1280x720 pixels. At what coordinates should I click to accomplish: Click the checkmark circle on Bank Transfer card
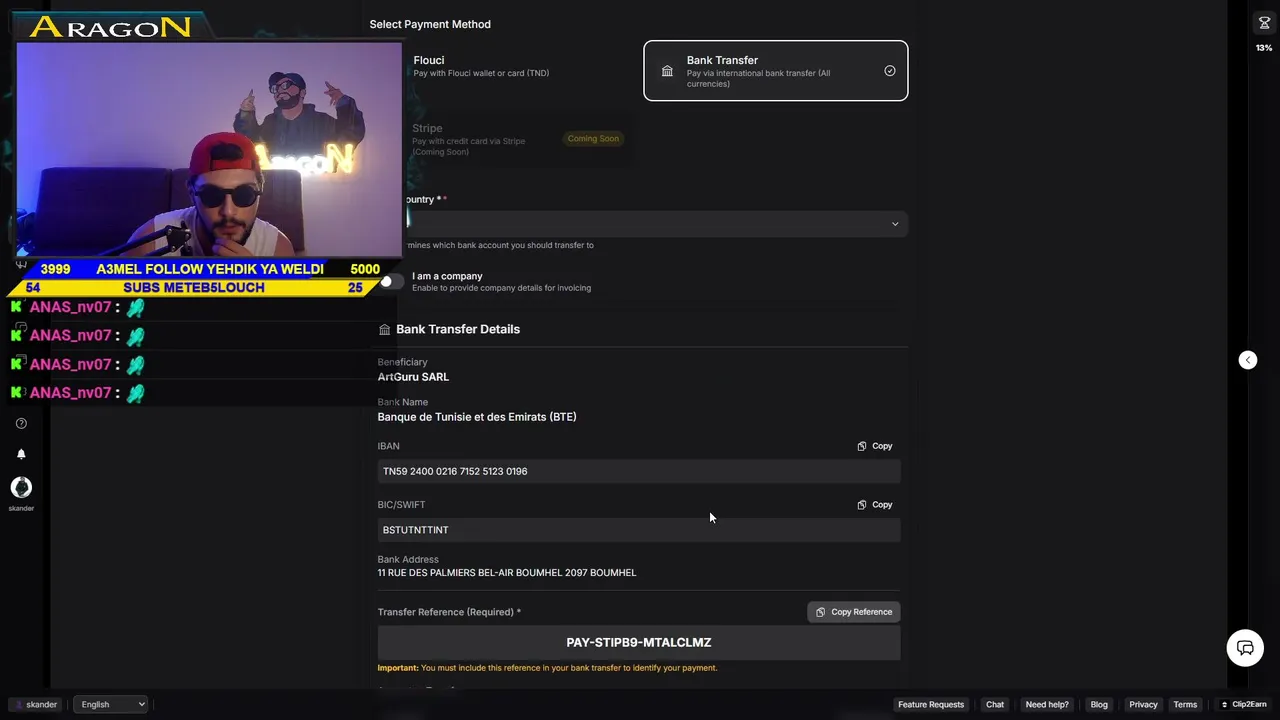[x=890, y=71]
